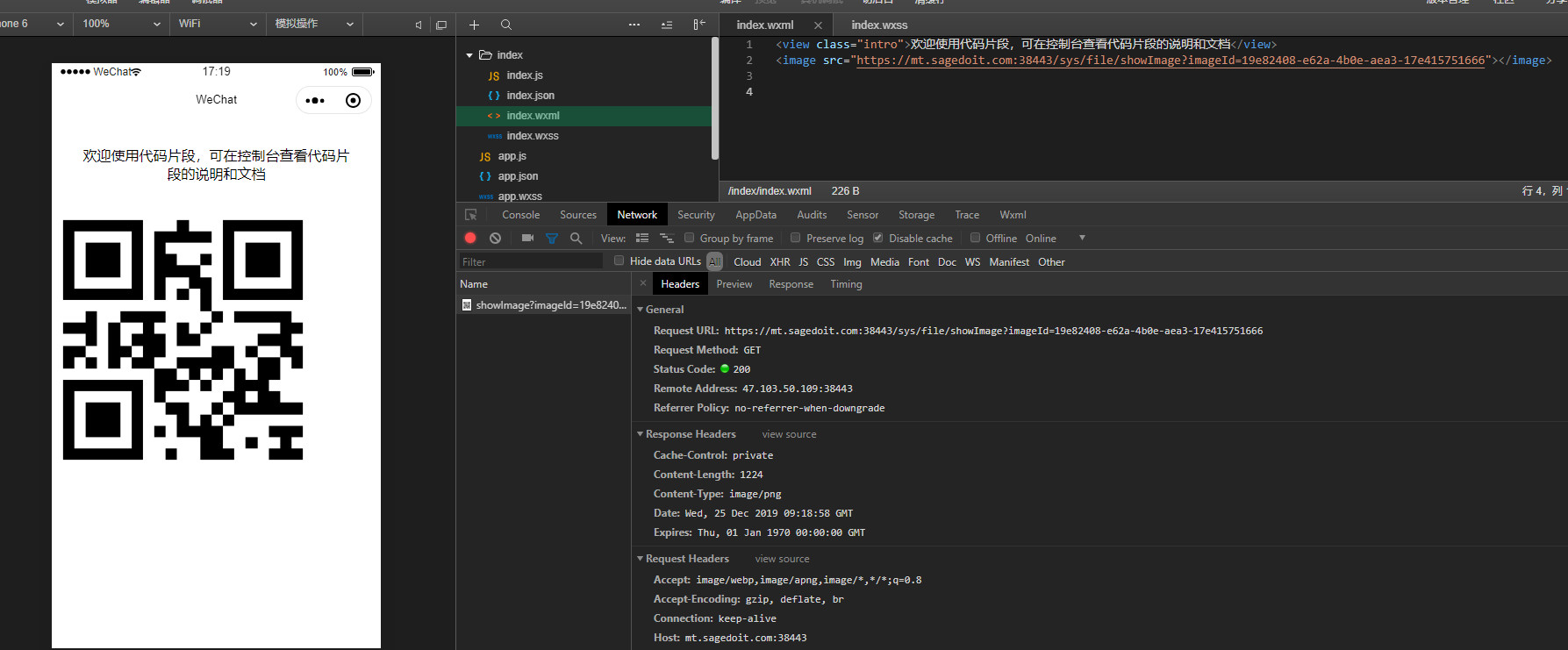This screenshot has height=650, width=1568.
Task: Open the Wxml tab
Action: pyautogui.click(x=1013, y=215)
